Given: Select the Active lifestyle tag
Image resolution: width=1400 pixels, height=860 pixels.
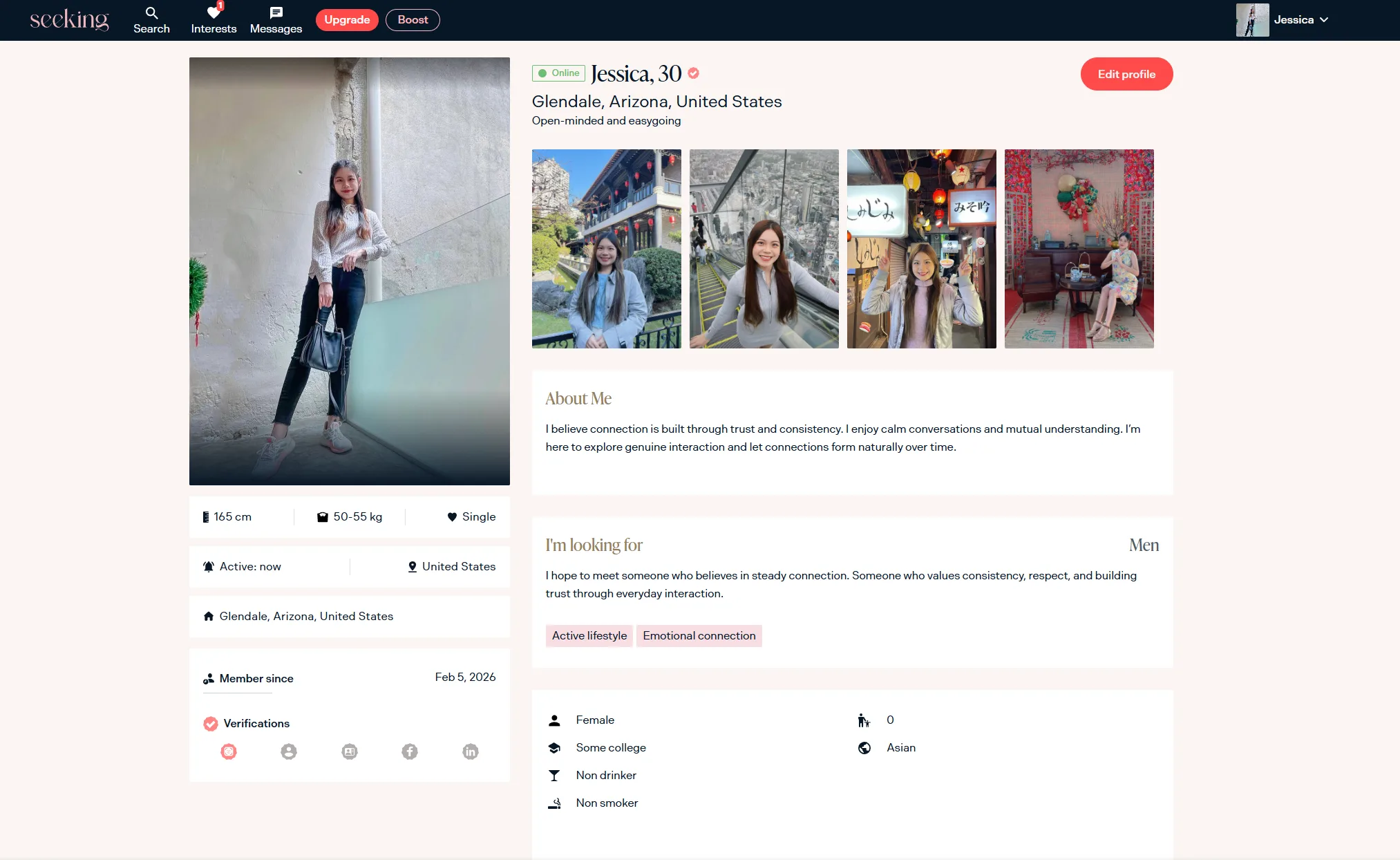Looking at the screenshot, I should coord(589,636).
